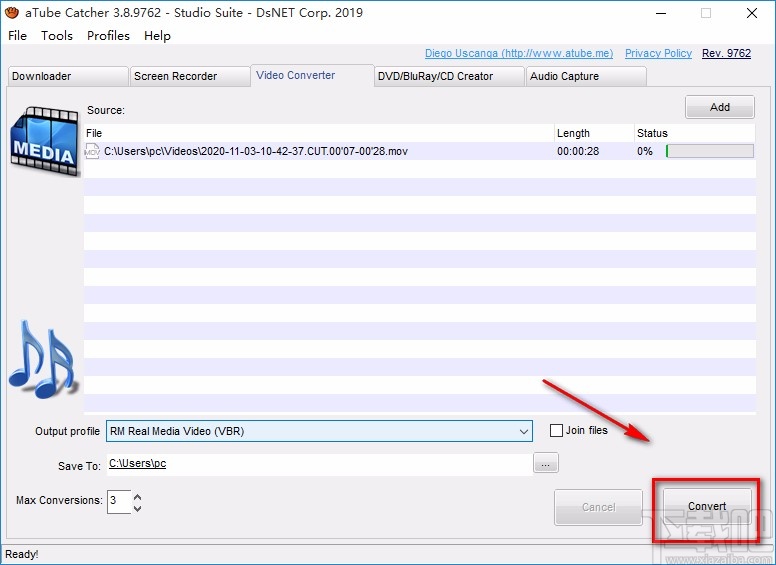Screen dimensions: 776x565
Task: Click the file's conversion progress bar
Action: click(710, 152)
